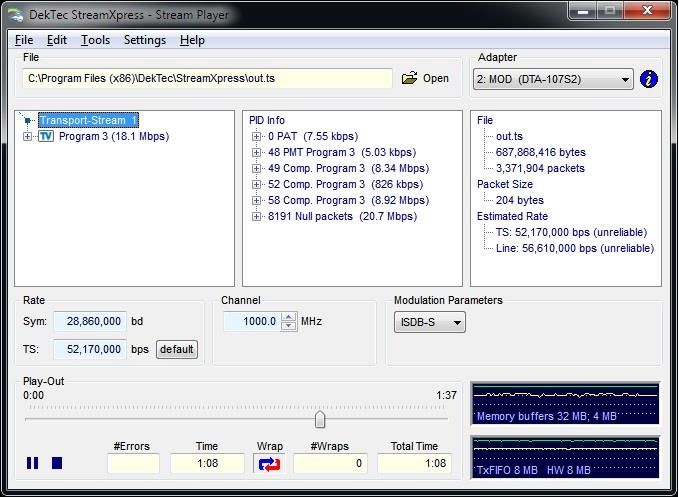
Task: Select Program 3 (18.1 Mbps) row
Action: point(114,136)
